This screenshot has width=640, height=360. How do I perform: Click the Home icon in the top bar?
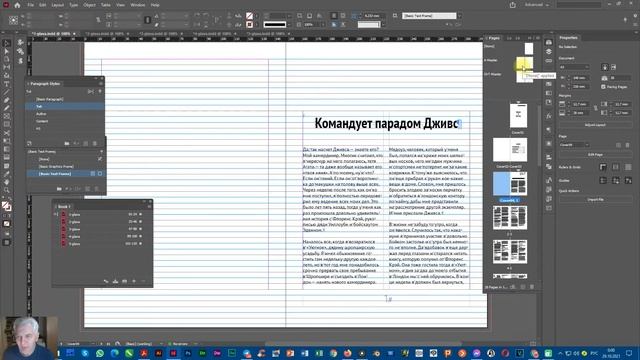pos(17,5)
